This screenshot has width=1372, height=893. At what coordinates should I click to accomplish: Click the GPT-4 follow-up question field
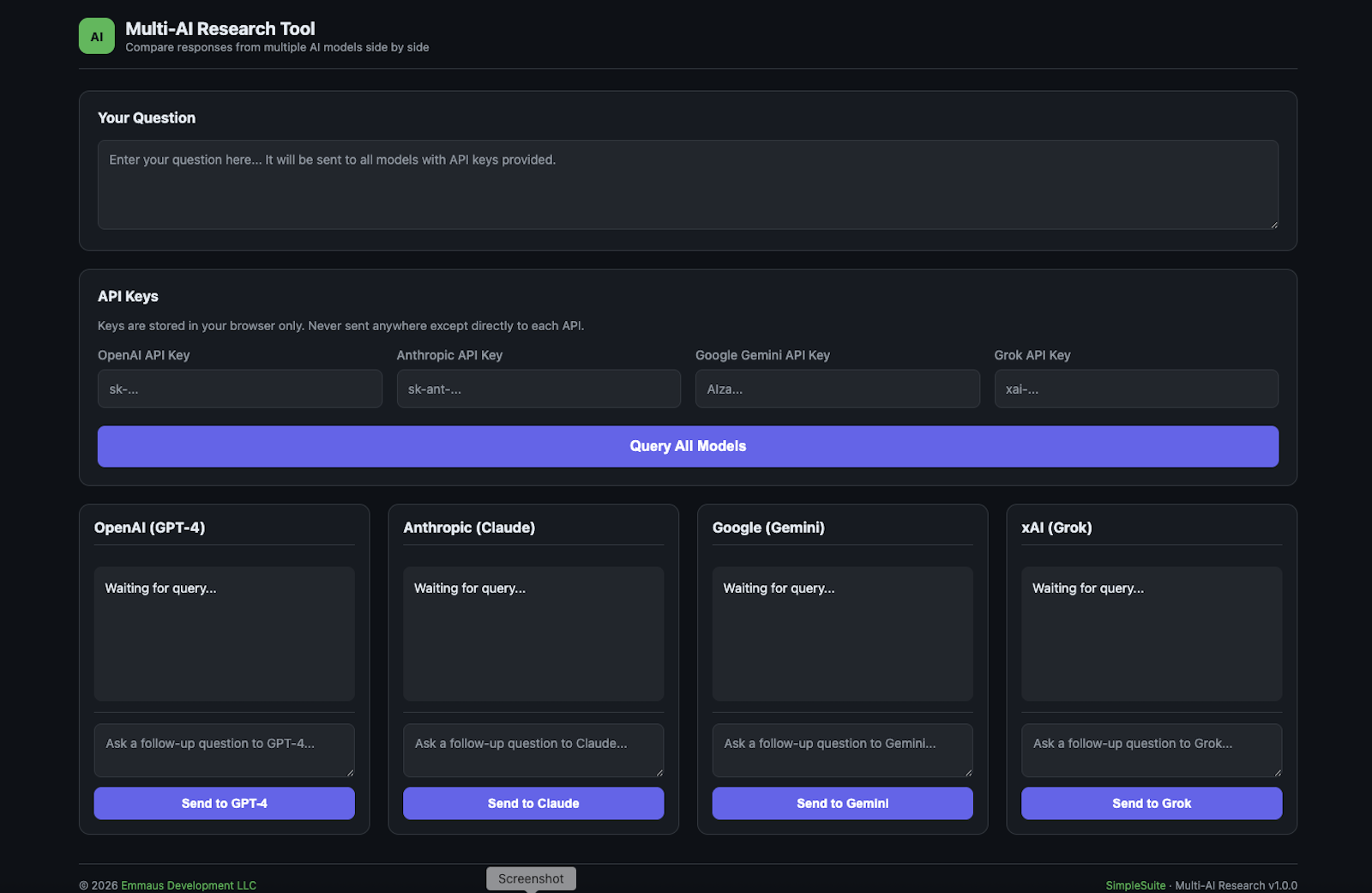point(224,750)
